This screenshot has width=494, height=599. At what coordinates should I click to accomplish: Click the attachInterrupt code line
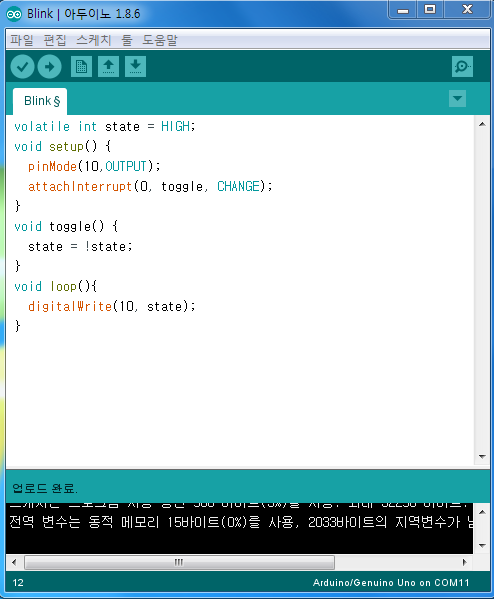click(150, 186)
